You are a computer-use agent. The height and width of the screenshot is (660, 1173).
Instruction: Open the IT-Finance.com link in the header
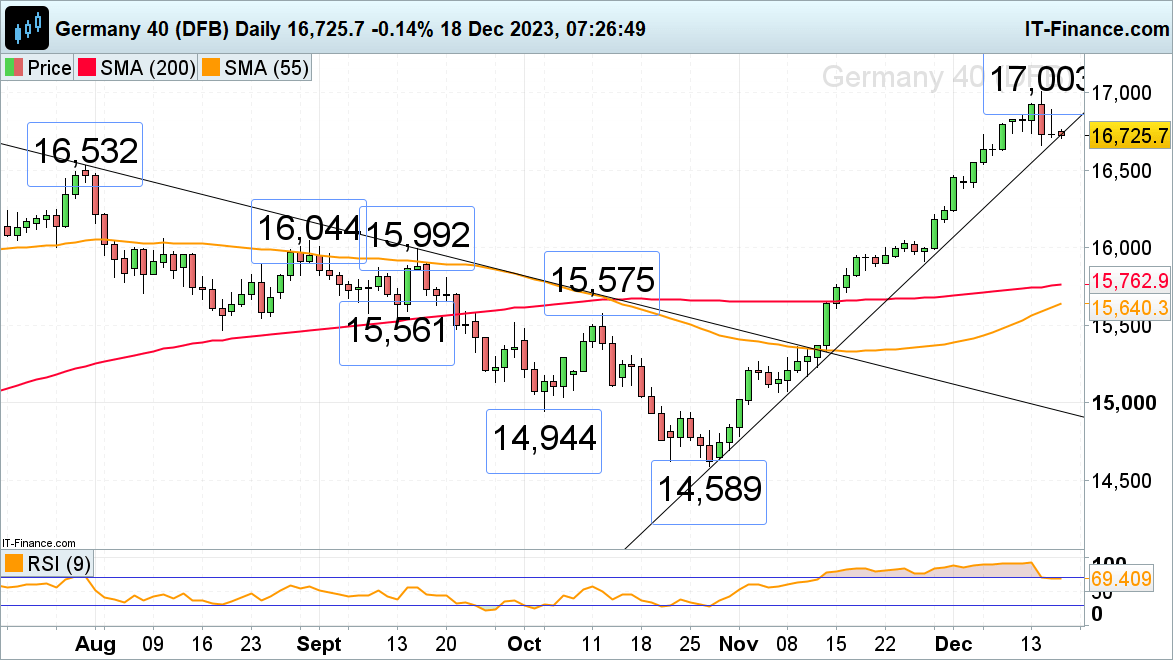click(1097, 29)
